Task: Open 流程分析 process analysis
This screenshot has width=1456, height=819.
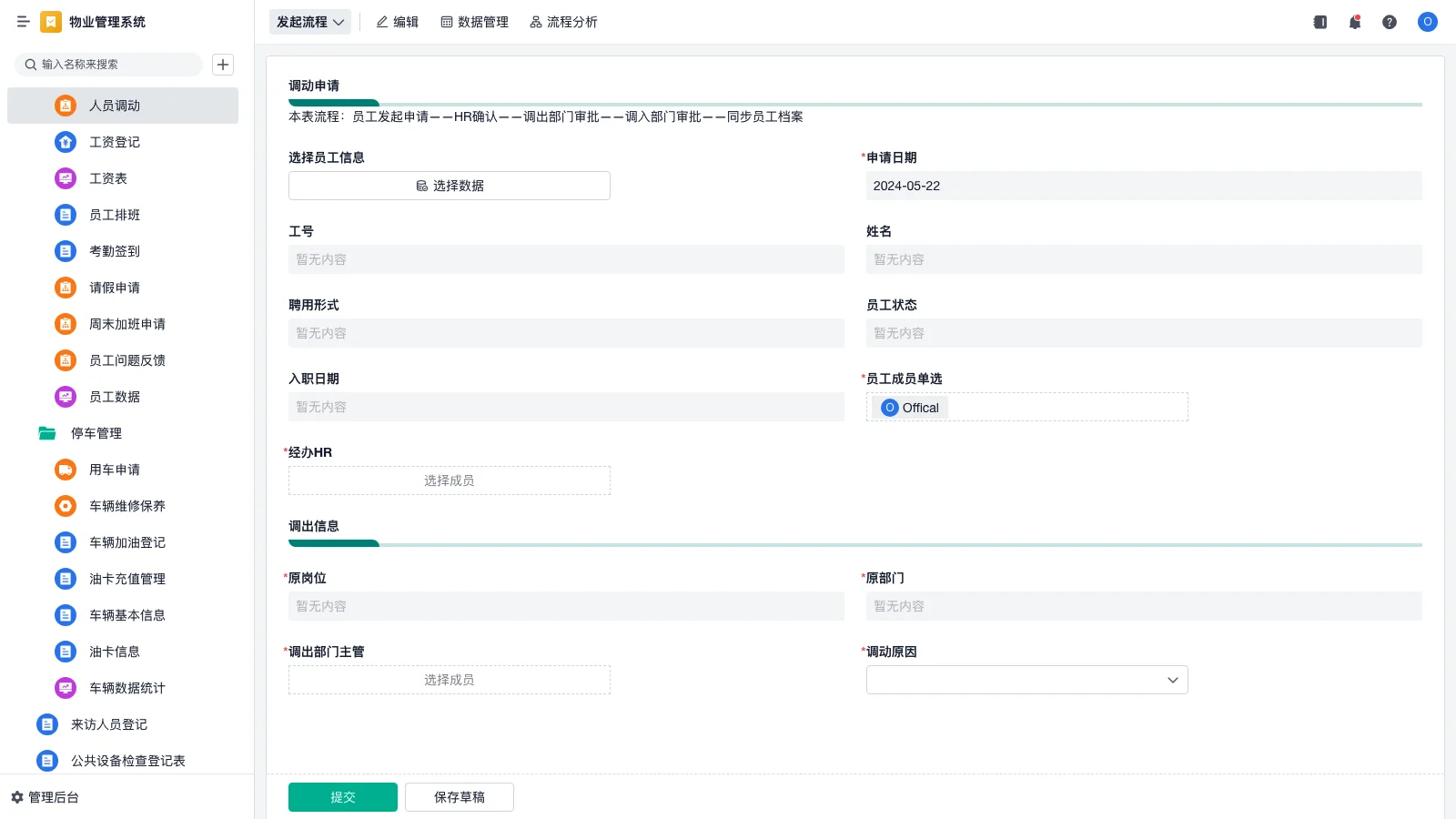Action: tap(563, 22)
